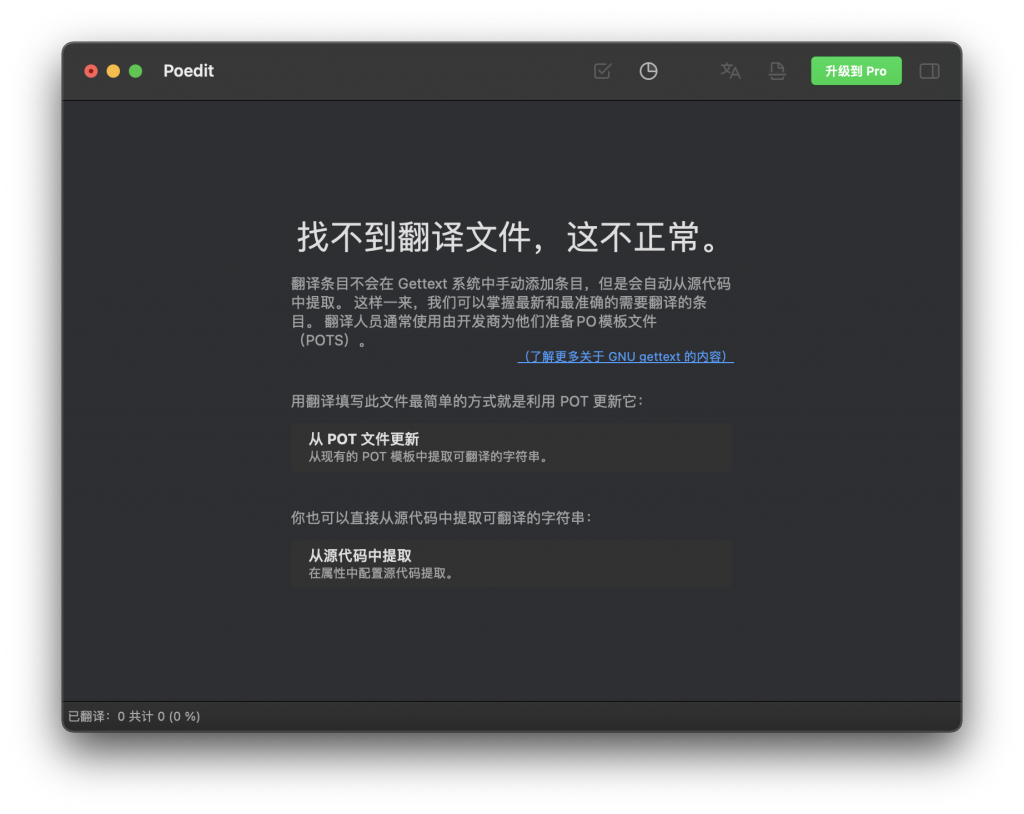This screenshot has width=1024, height=814.
Task: Click the Update from source code icon
Action: click(776, 71)
